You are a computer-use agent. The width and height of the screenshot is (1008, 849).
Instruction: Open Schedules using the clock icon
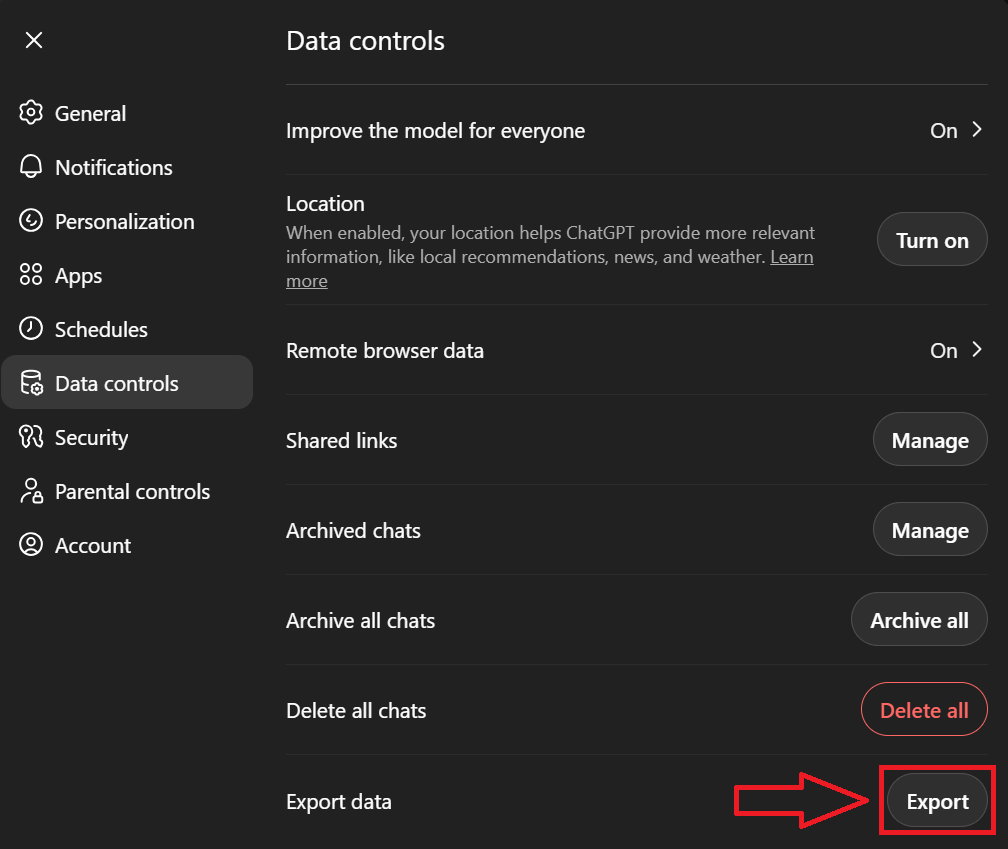pyautogui.click(x=31, y=329)
